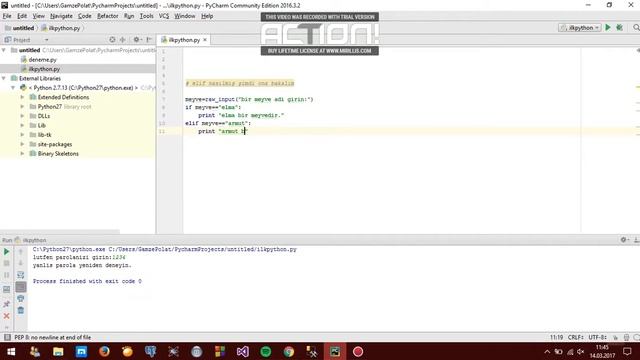640x360 pixels.
Task: Hide the Project tool window
Action: coord(149,40)
